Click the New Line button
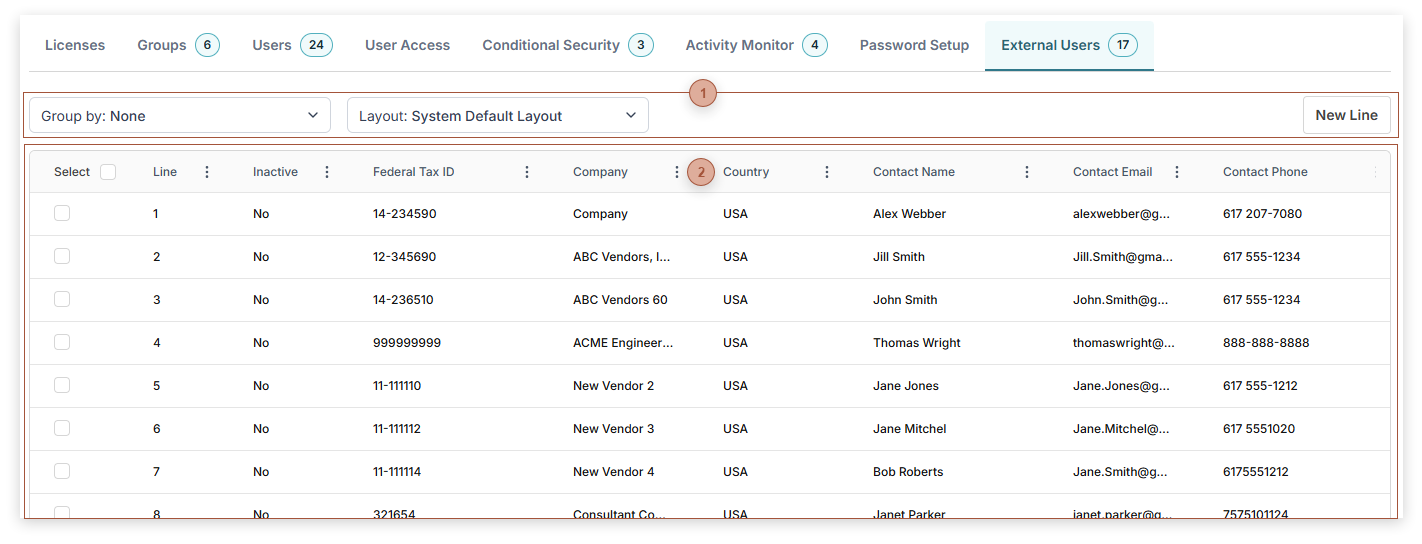The image size is (1422, 544). click(1346, 115)
